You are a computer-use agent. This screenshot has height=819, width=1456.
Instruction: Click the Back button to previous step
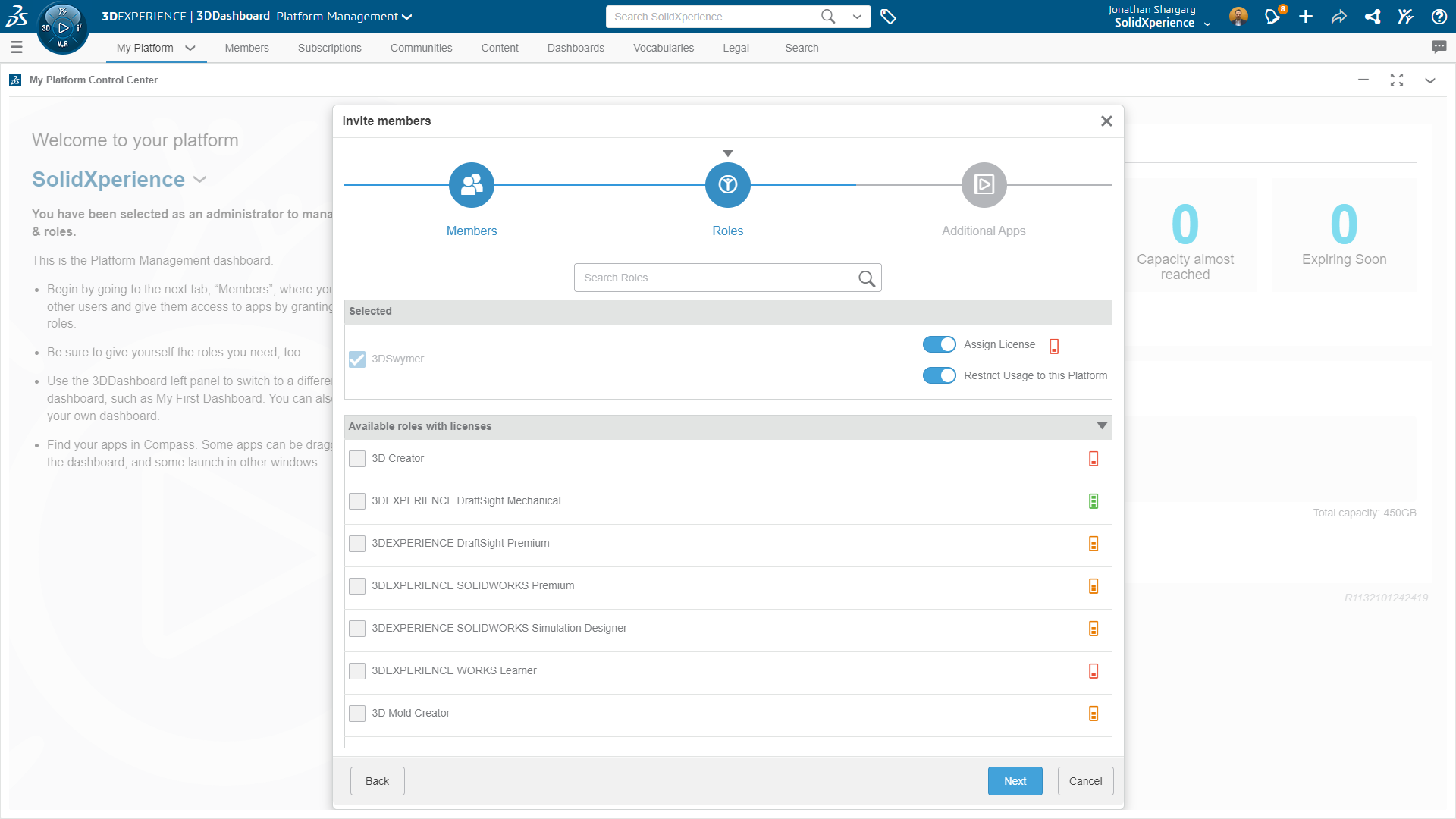(x=377, y=781)
